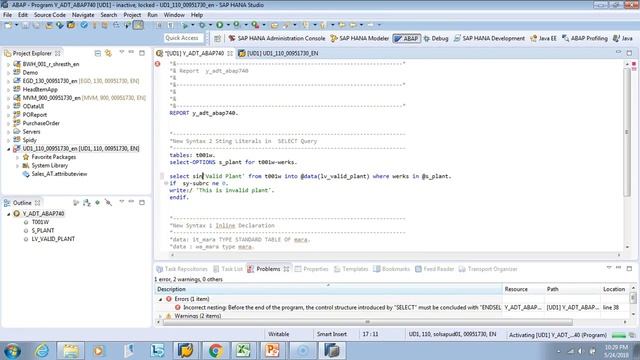Image resolution: width=640 pixels, height=360 pixels.
Task: Switch to ABAP Profiling perspective
Action: pyautogui.click(x=585, y=38)
